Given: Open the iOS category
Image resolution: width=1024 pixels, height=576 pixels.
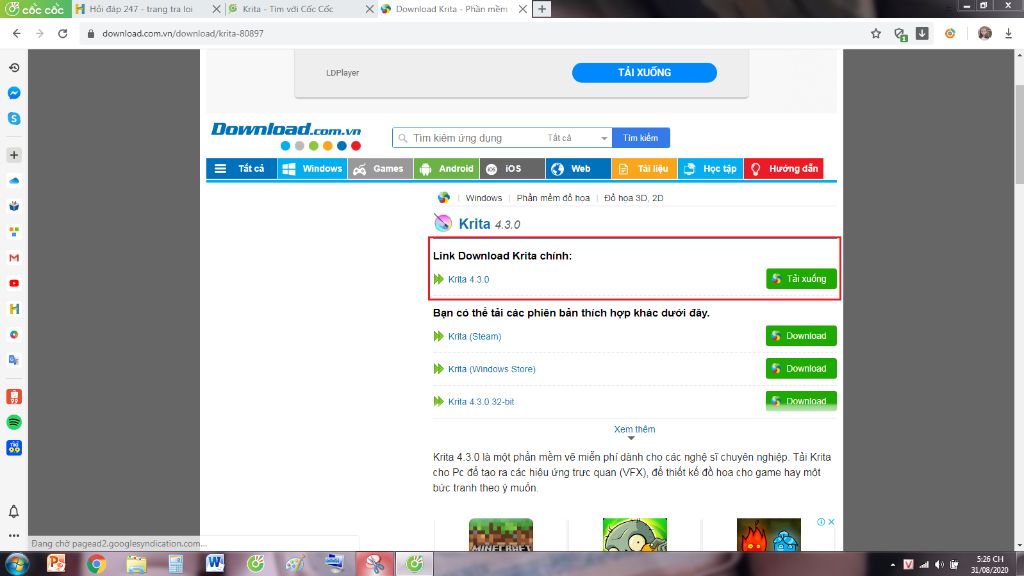Looking at the screenshot, I should pos(512,168).
